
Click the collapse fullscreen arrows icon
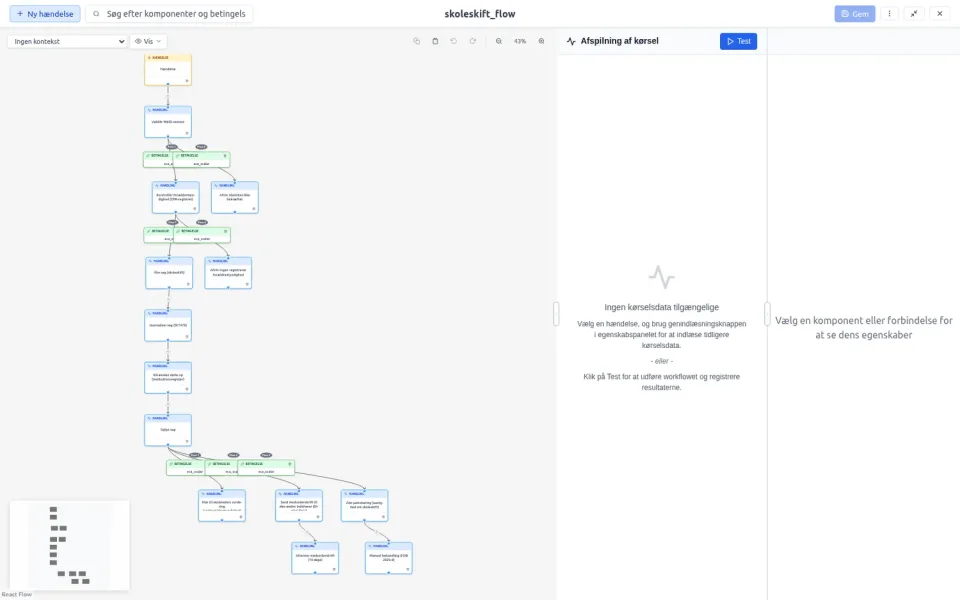[914, 13]
